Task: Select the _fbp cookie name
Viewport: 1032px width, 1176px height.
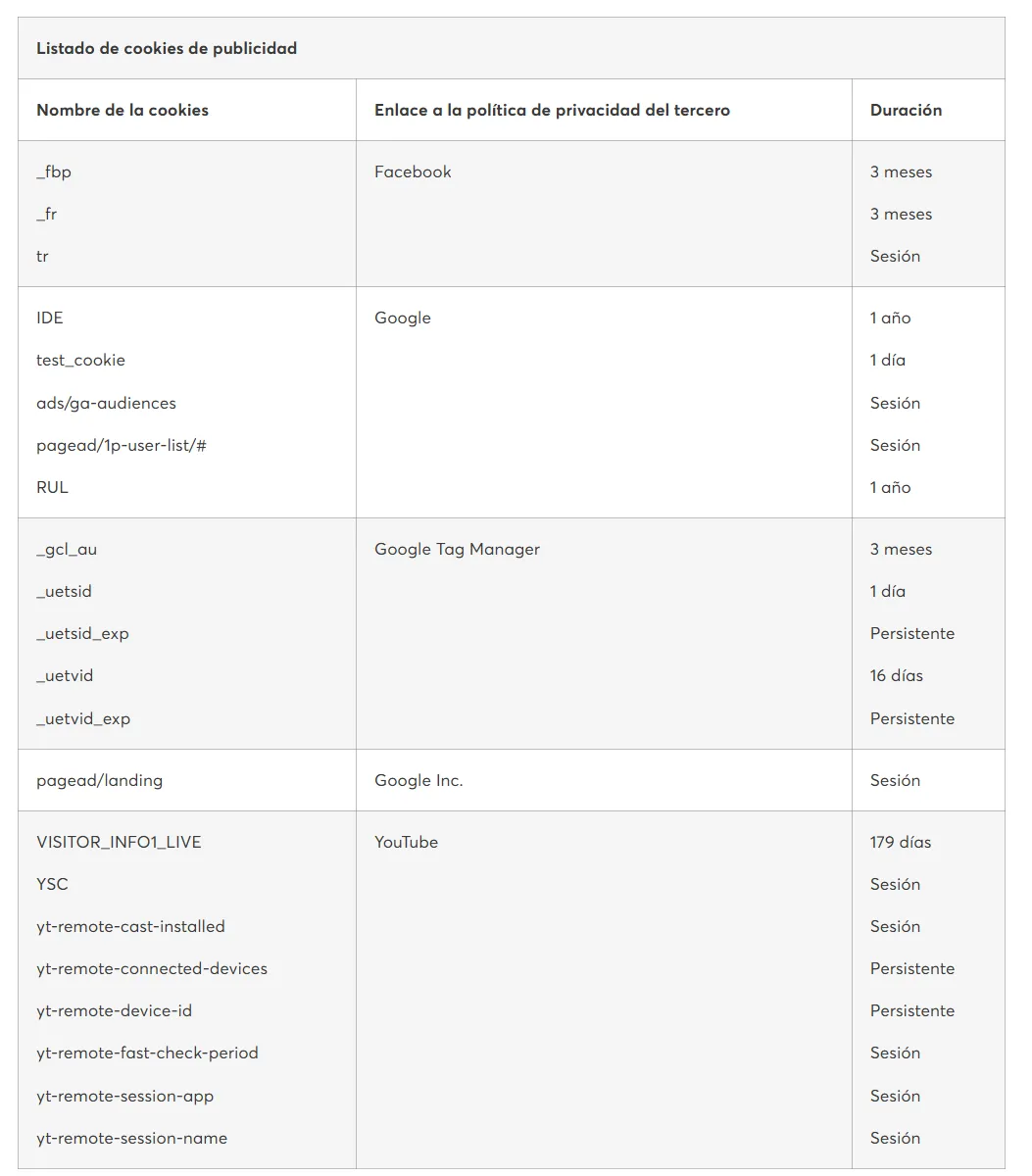Action: click(x=54, y=171)
